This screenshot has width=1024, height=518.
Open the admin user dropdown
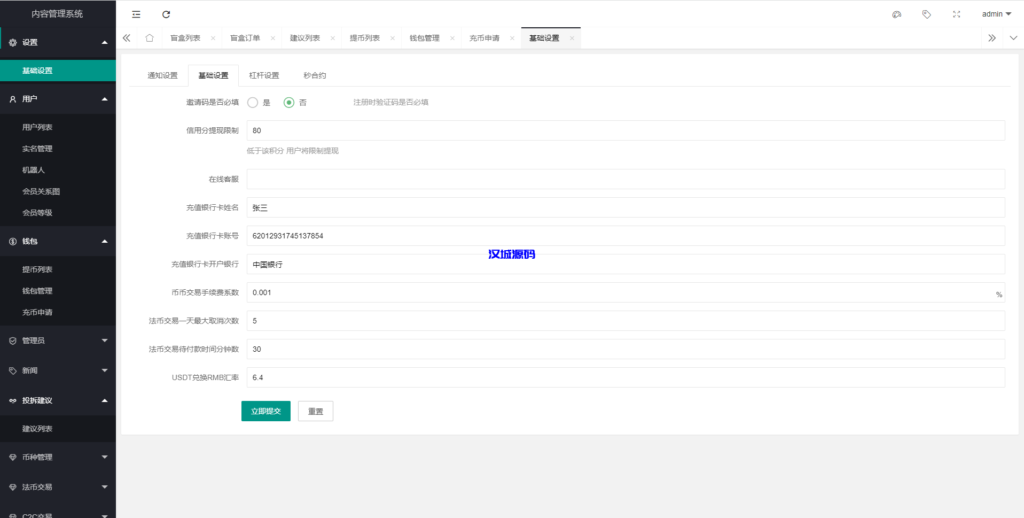pyautogui.click(x=996, y=14)
